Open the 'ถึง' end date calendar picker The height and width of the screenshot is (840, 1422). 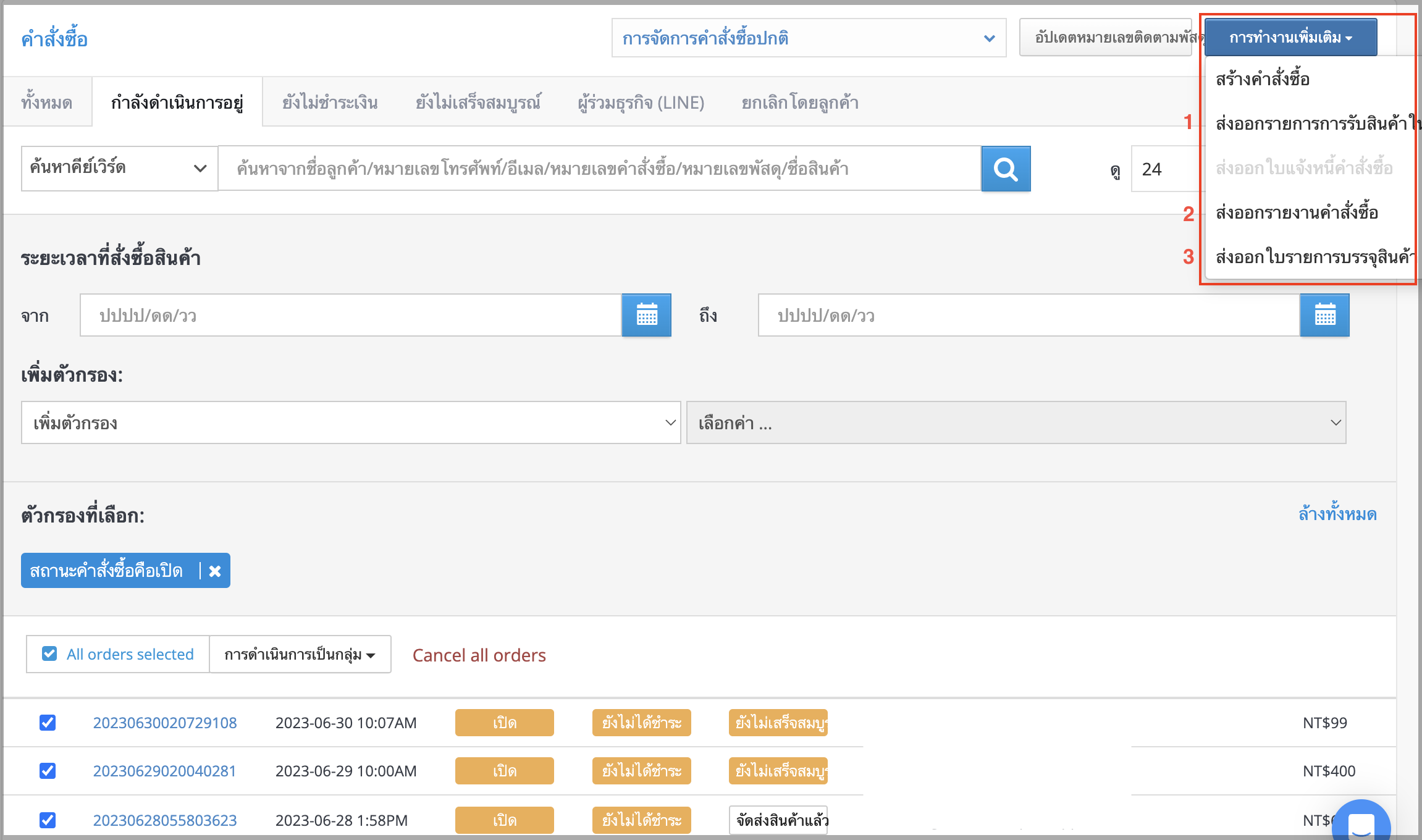(1324, 315)
